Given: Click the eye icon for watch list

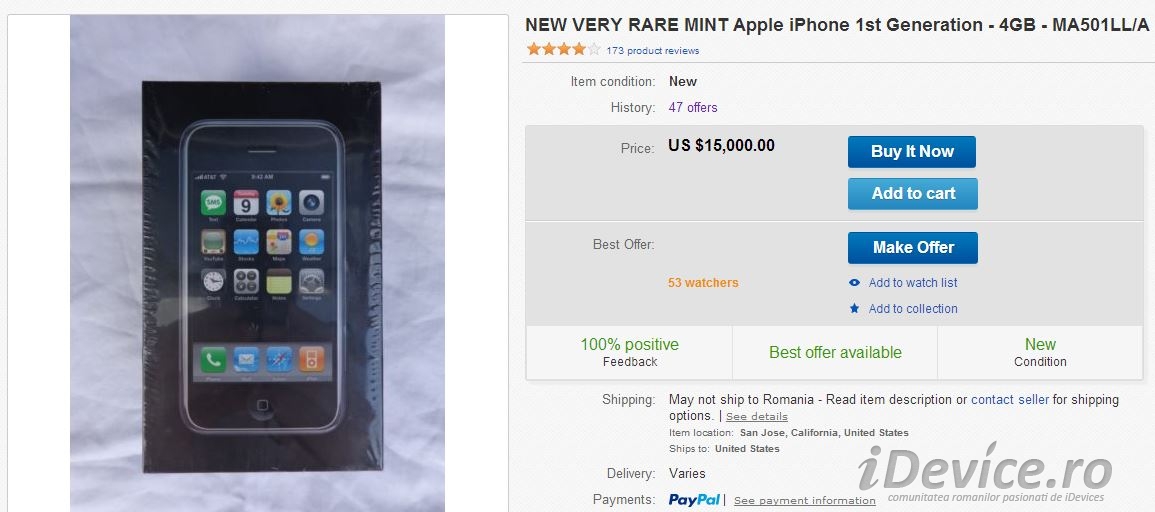Looking at the screenshot, I should pos(854,283).
